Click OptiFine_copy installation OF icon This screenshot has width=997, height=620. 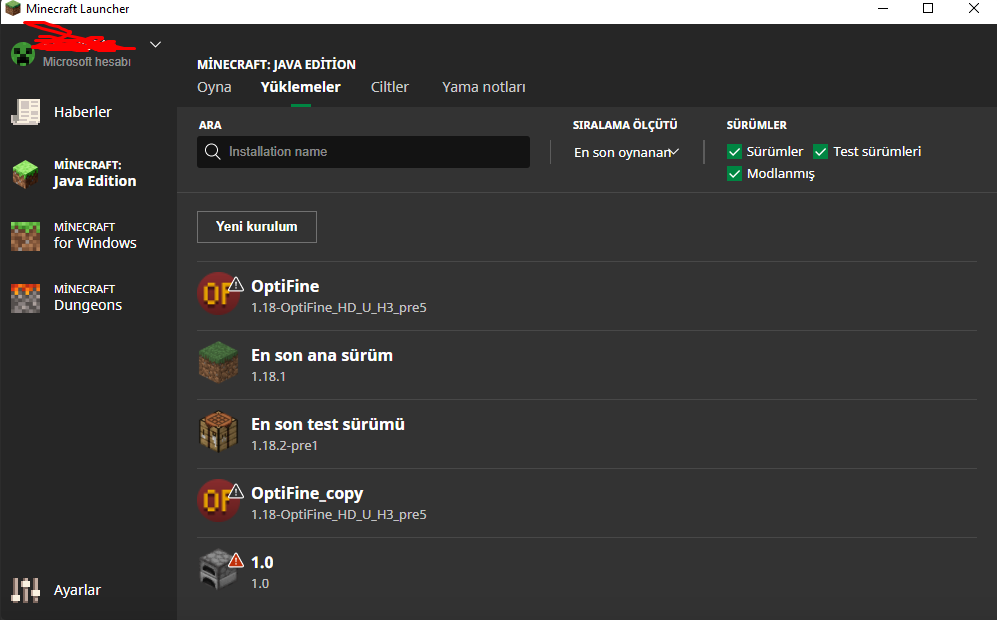[x=217, y=500]
